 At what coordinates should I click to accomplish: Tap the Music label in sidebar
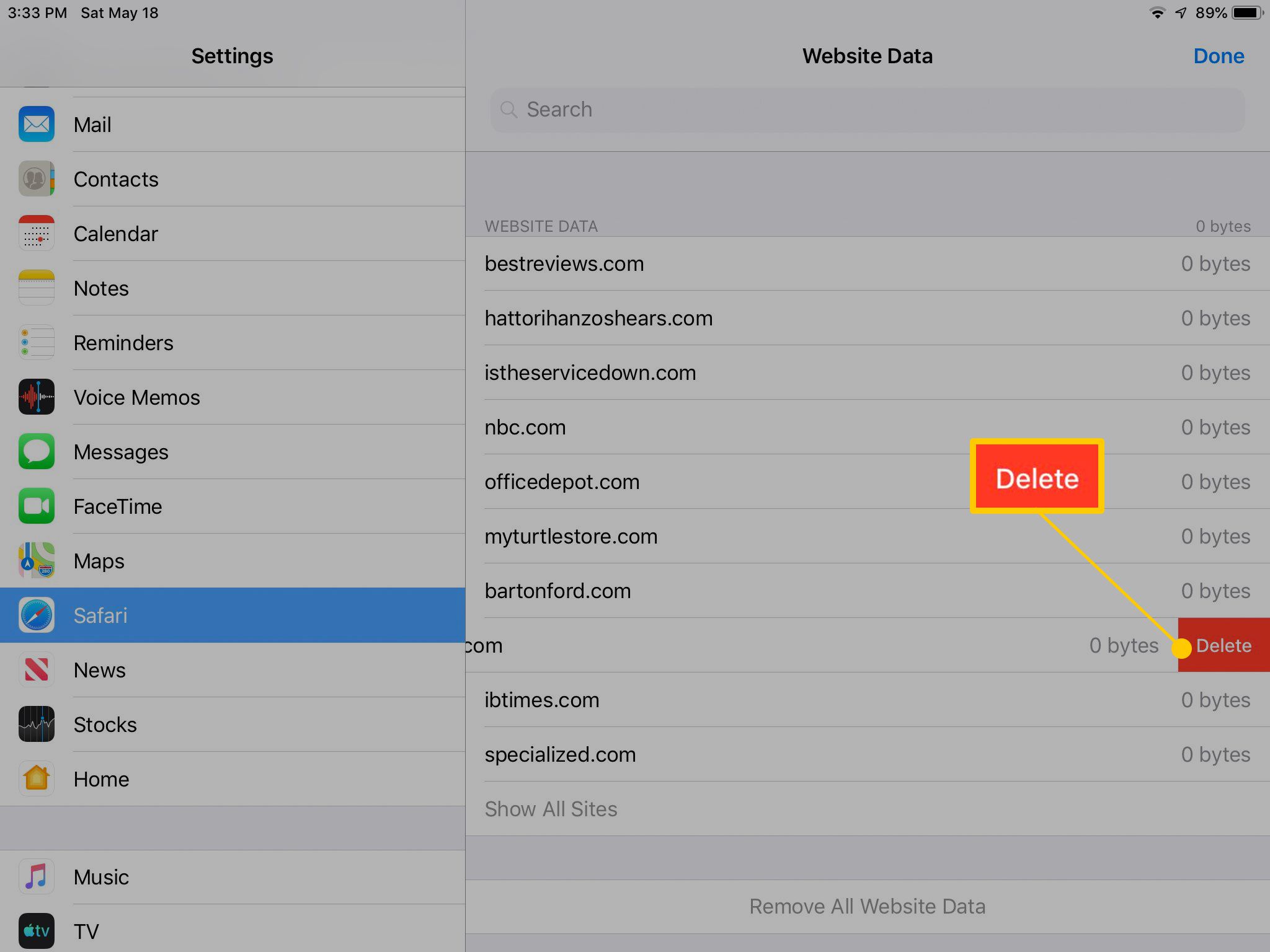tap(102, 877)
